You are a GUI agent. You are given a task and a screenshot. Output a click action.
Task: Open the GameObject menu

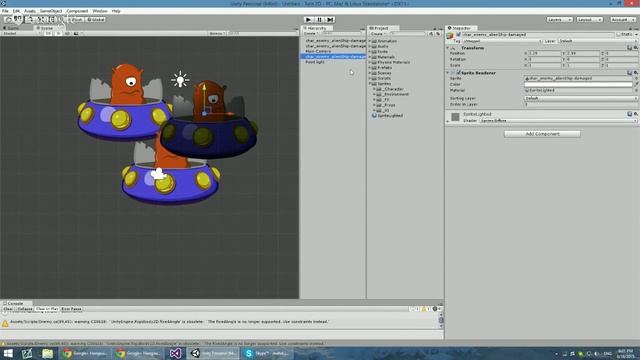[51, 11]
